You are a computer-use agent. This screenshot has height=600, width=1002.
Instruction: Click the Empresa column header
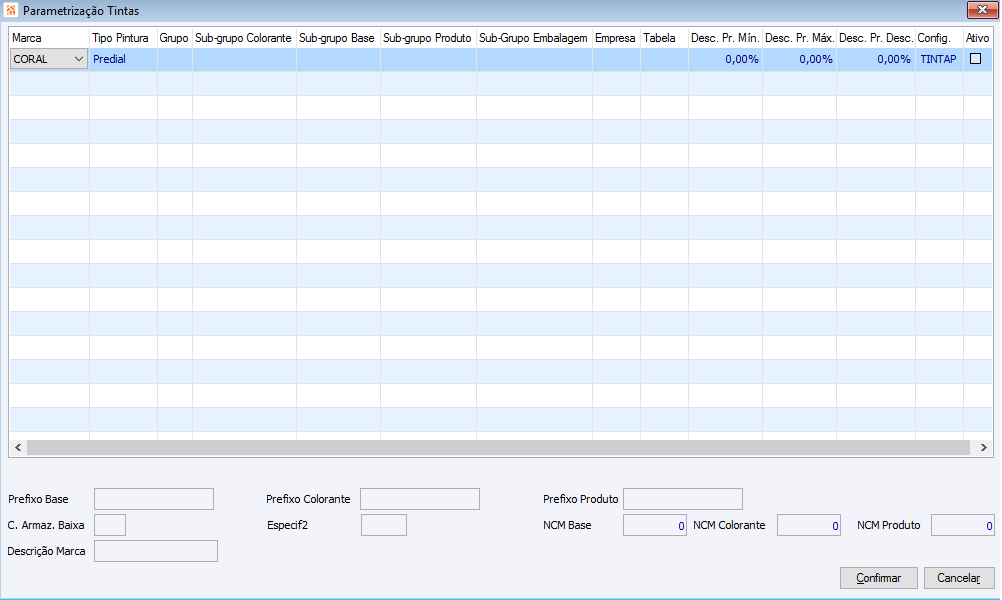pos(615,38)
